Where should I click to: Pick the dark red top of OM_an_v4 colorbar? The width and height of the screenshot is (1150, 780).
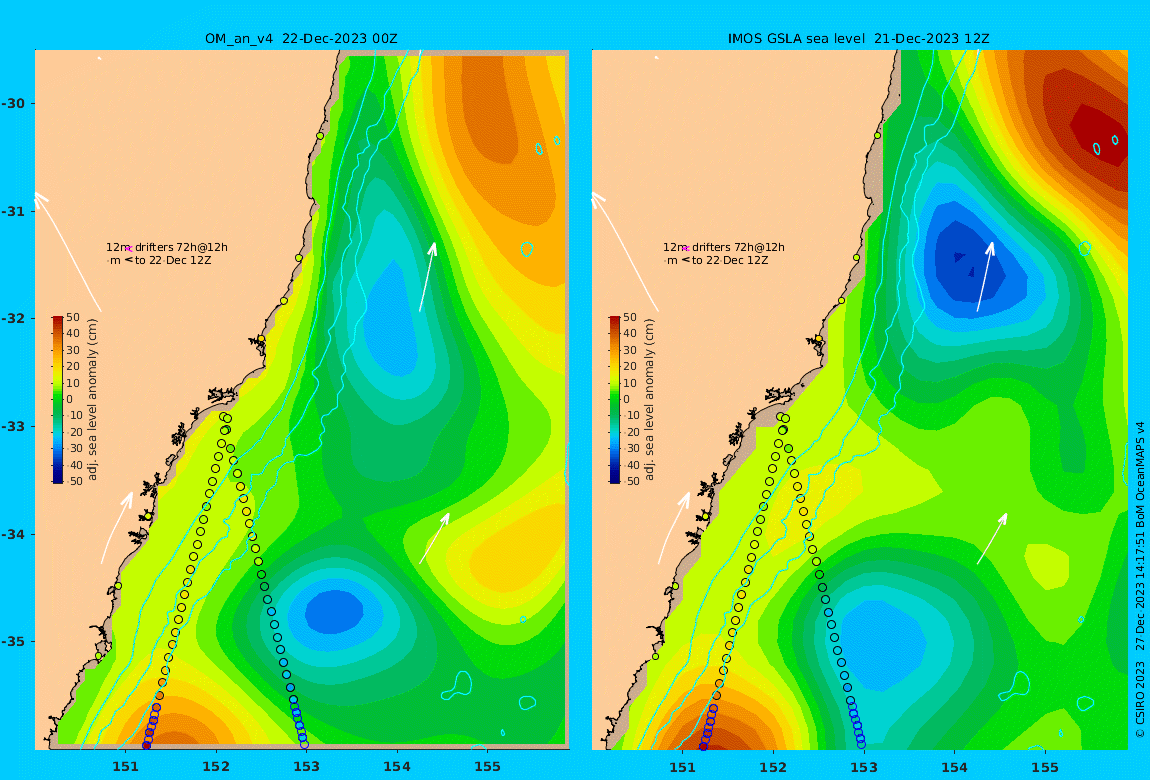[x=57, y=321]
